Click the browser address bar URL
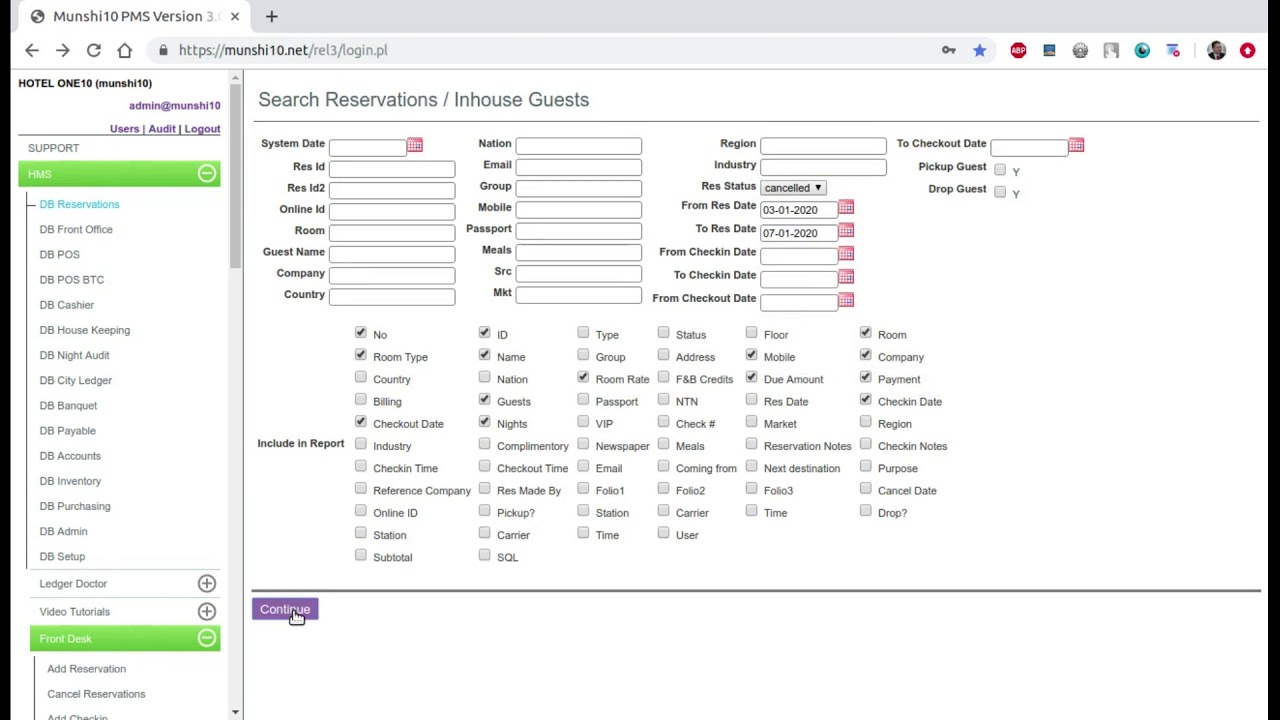Image resolution: width=1280 pixels, height=720 pixels. click(283, 50)
